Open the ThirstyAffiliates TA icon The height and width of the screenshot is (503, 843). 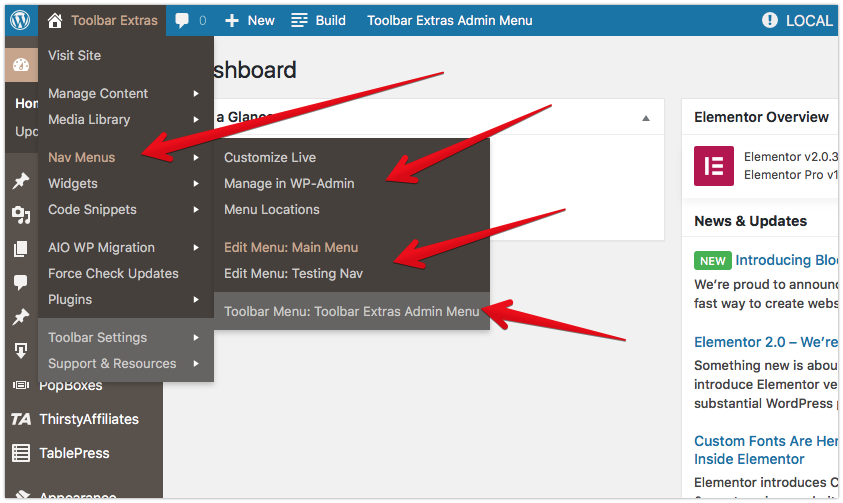click(x=21, y=419)
